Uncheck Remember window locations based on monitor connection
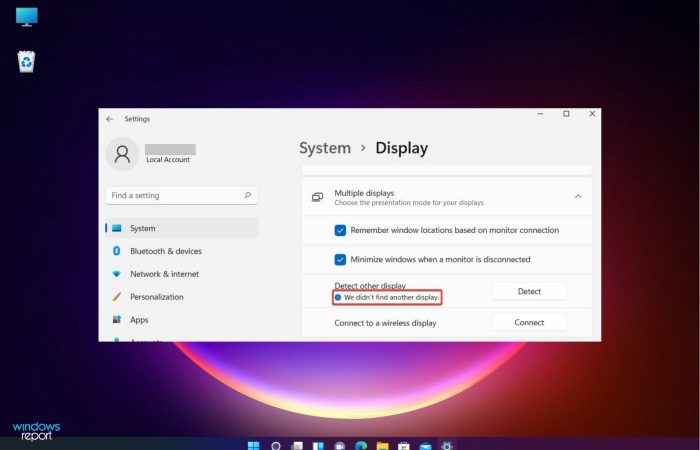 tap(340, 230)
